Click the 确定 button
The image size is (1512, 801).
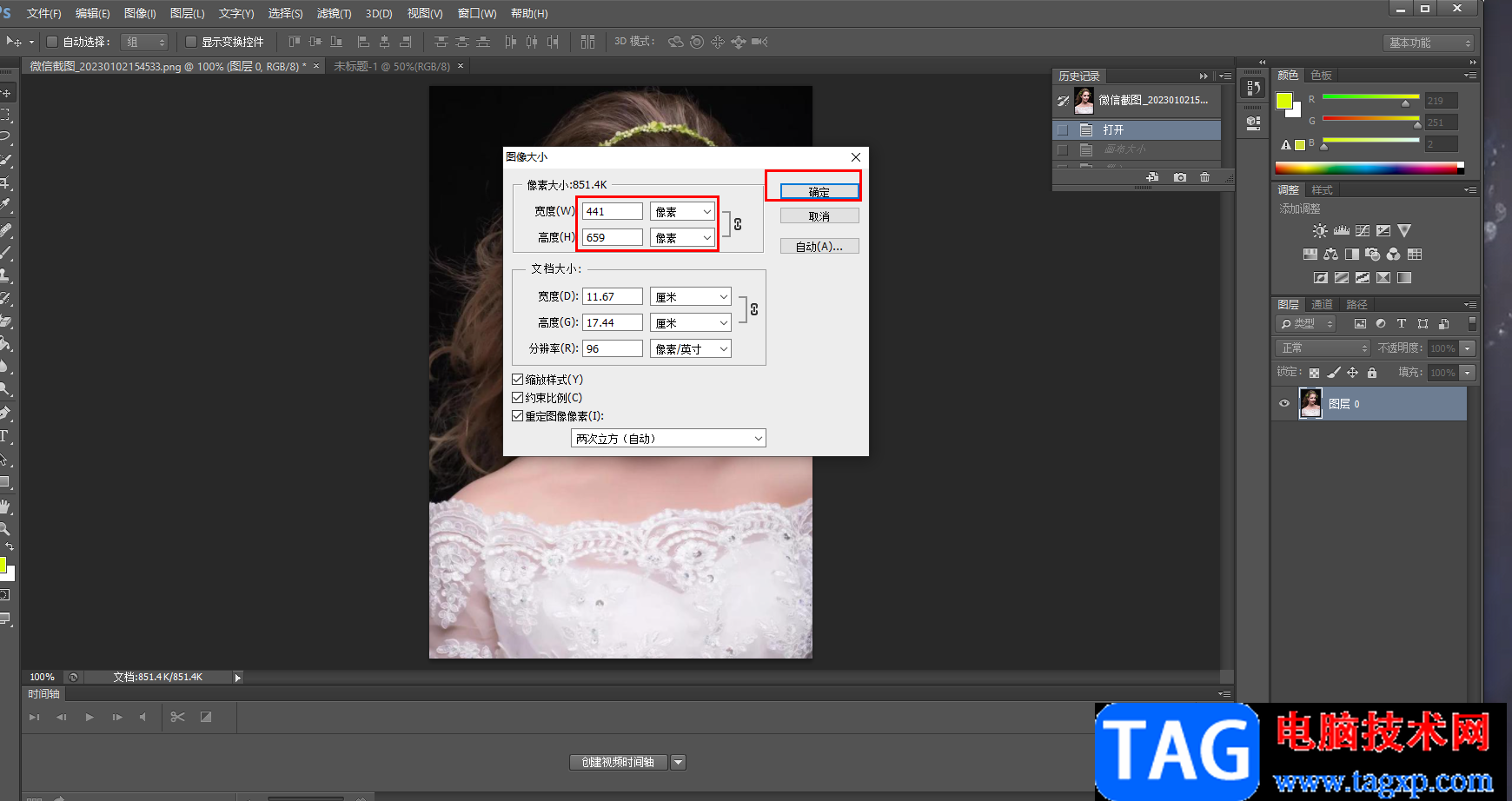pyautogui.click(x=819, y=192)
